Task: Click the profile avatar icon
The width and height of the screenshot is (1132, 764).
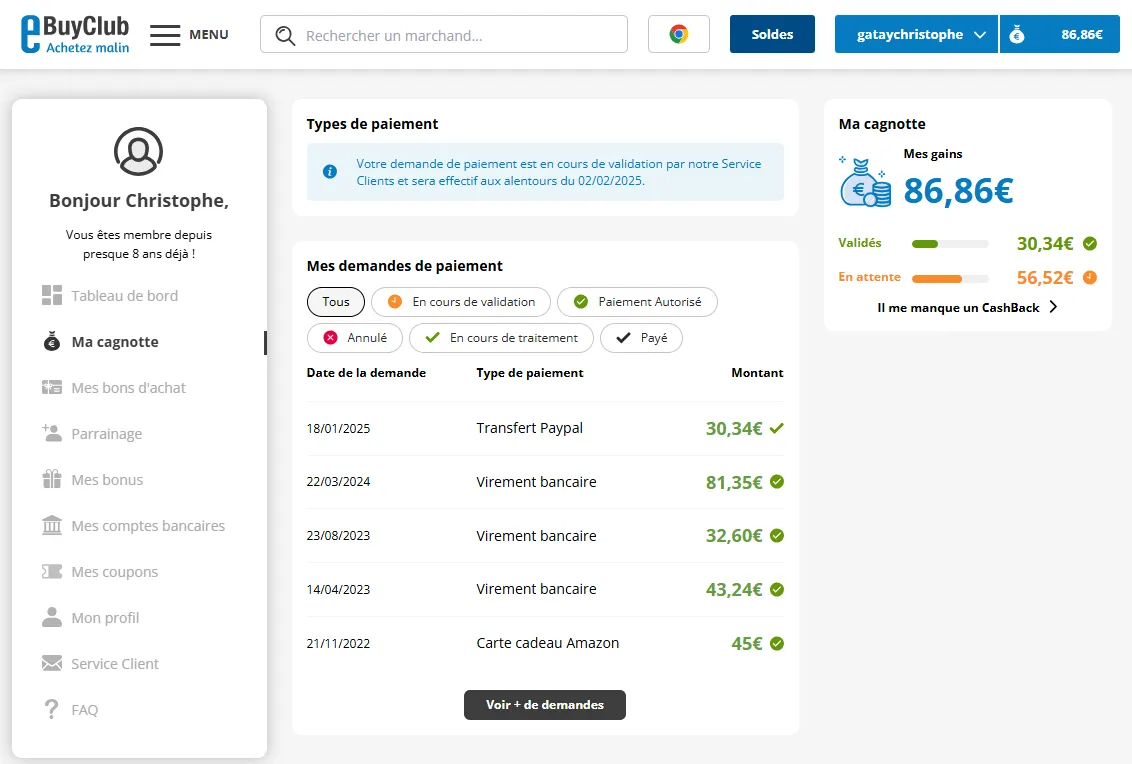Action: point(139,152)
